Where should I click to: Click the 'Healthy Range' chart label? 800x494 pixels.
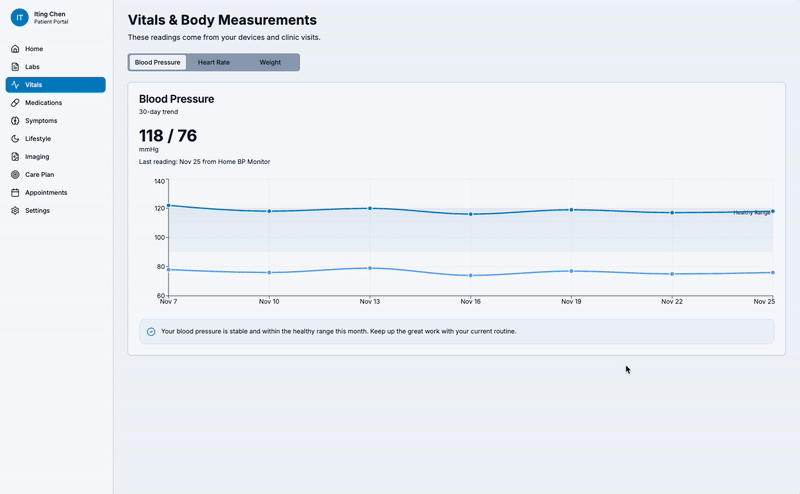point(752,213)
